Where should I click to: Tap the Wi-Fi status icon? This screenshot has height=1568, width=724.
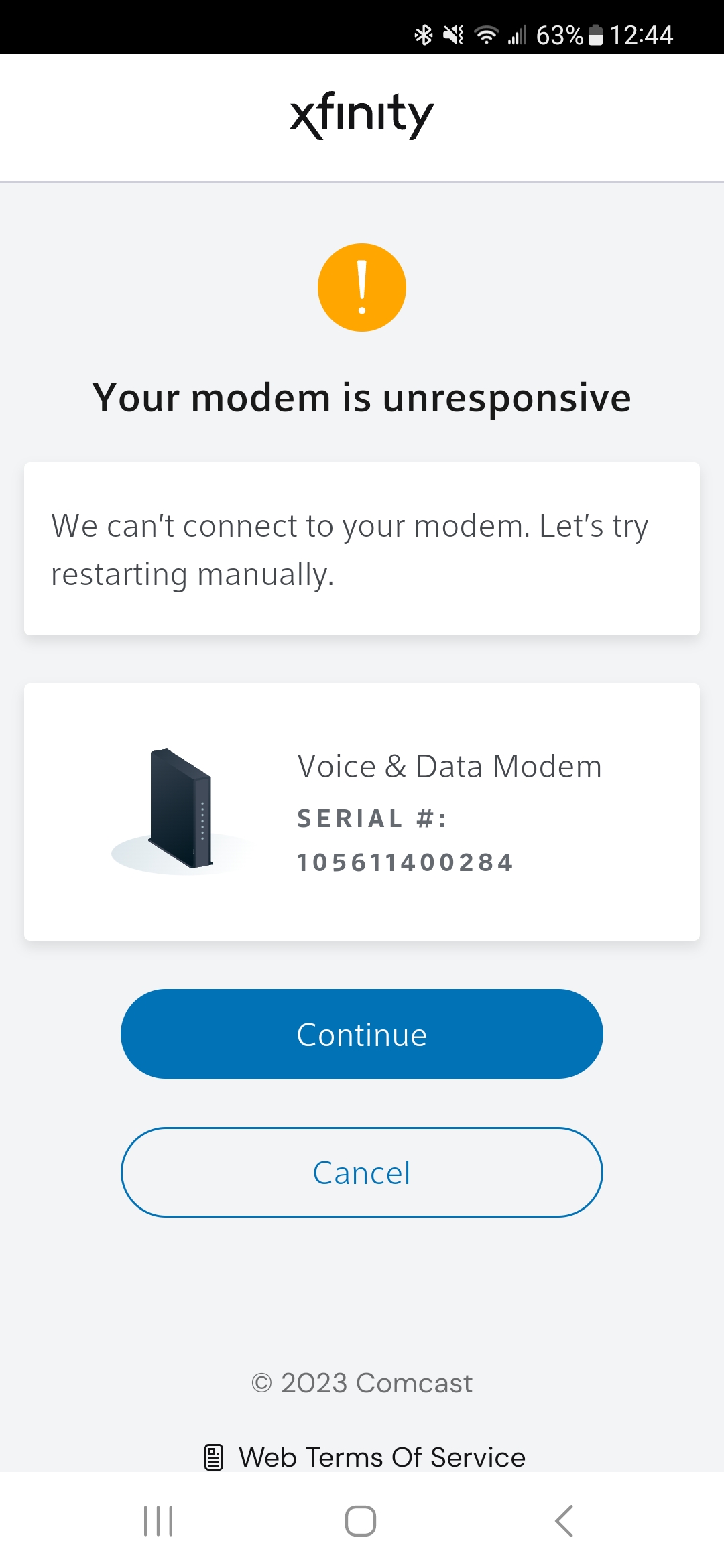click(x=486, y=35)
